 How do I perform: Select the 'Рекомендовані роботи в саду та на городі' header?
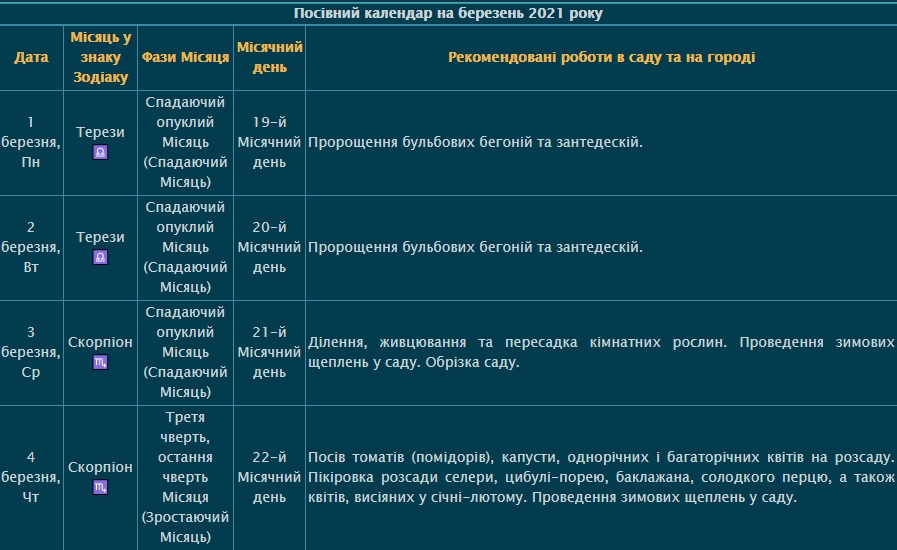pos(601,57)
